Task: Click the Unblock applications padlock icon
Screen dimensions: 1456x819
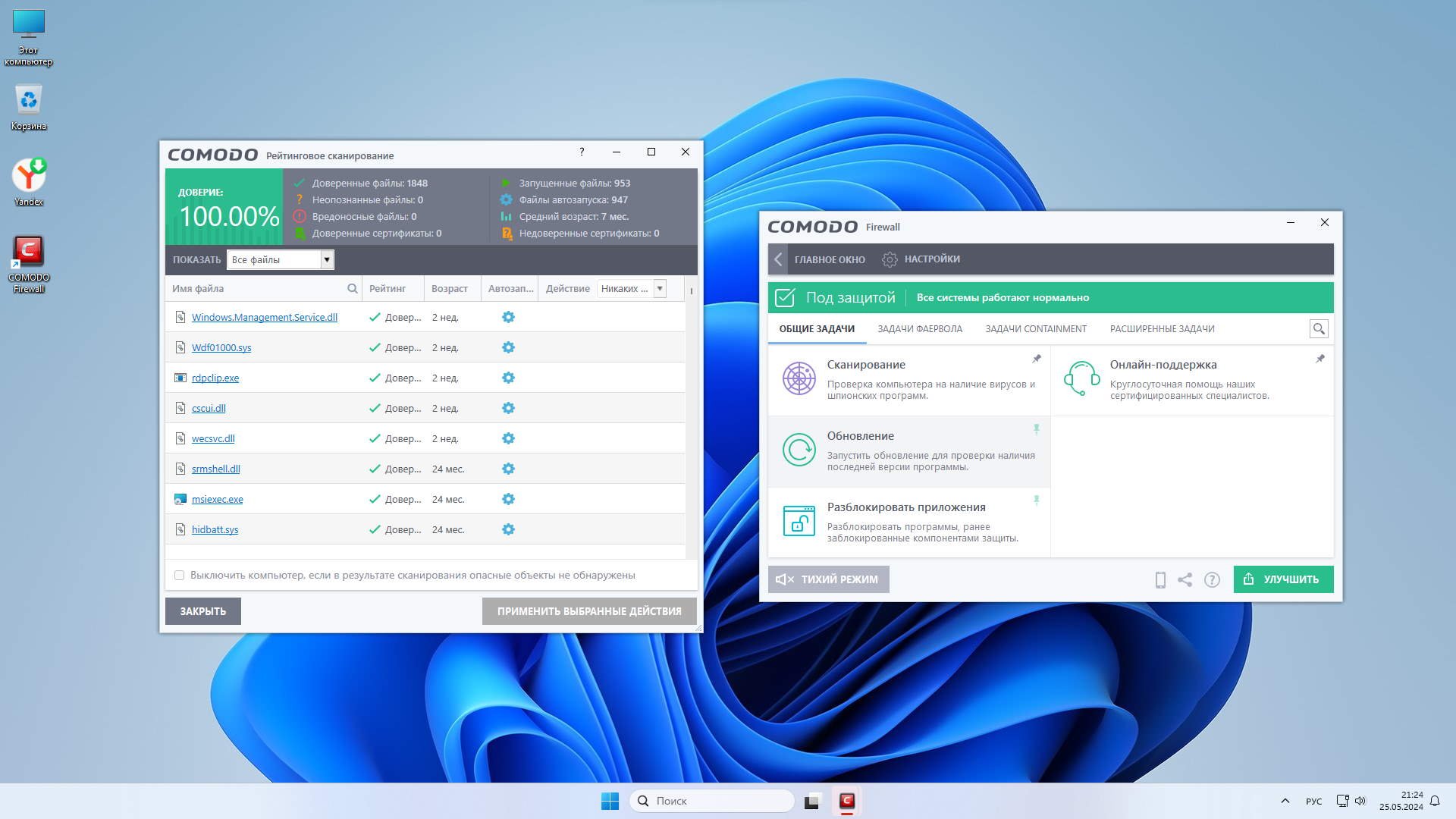Action: point(799,521)
